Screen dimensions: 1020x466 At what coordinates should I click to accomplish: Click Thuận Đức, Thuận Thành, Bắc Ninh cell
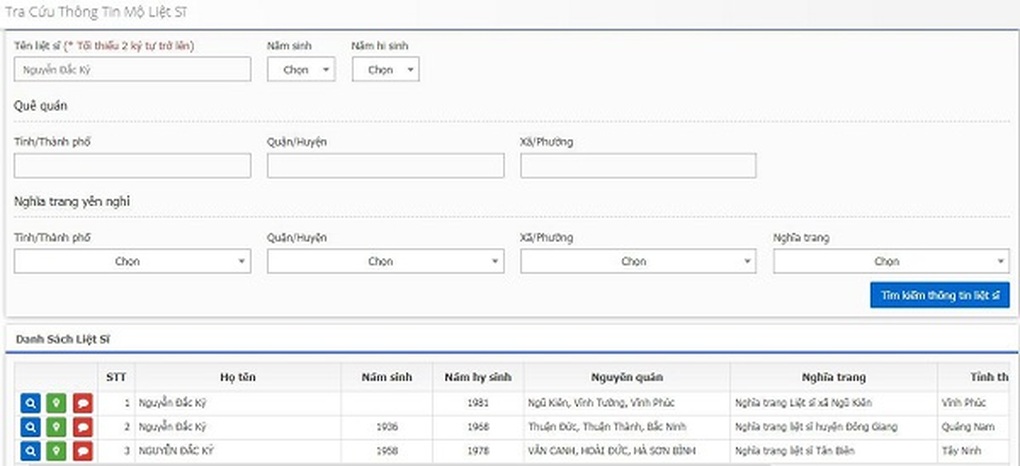click(627, 427)
